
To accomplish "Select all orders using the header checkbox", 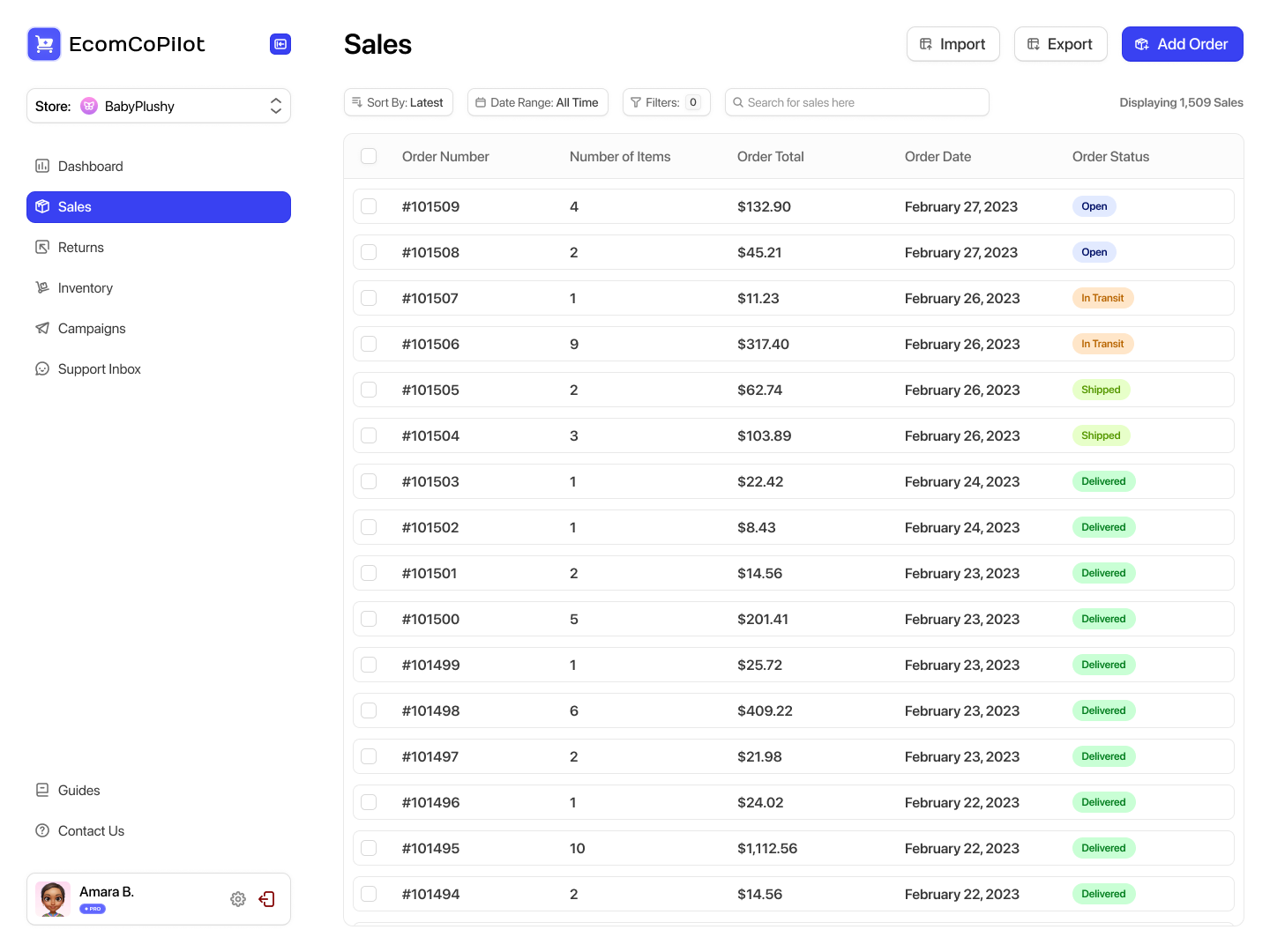I will coord(369,156).
